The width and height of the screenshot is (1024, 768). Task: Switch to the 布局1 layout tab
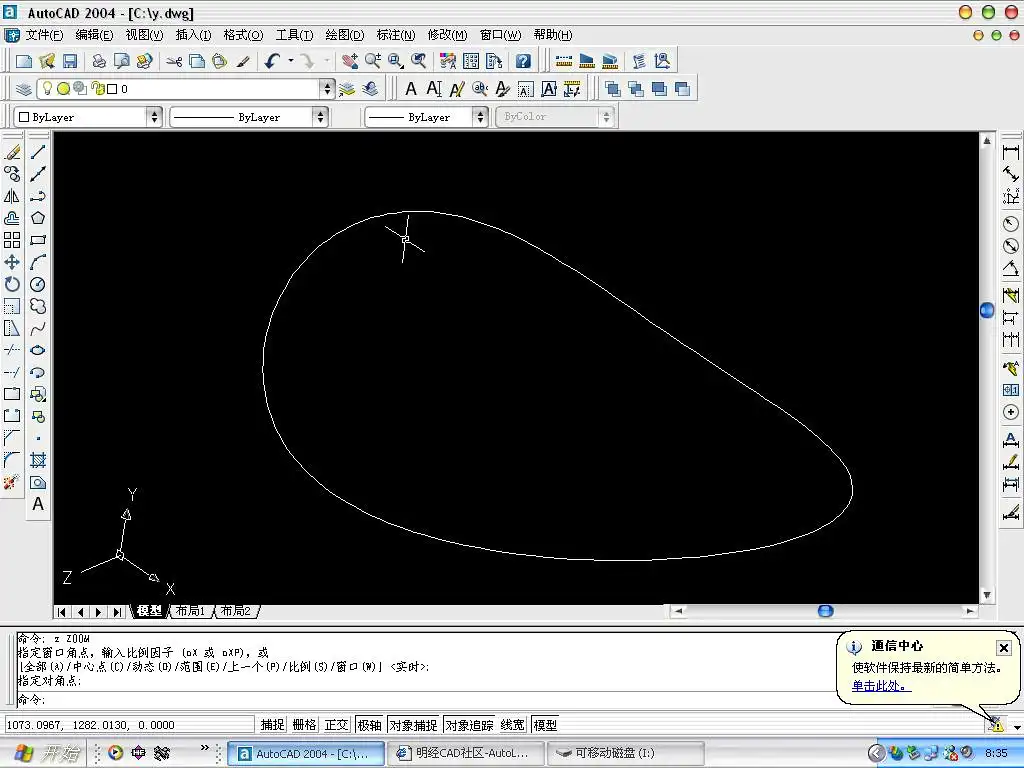pyautogui.click(x=190, y=611)
